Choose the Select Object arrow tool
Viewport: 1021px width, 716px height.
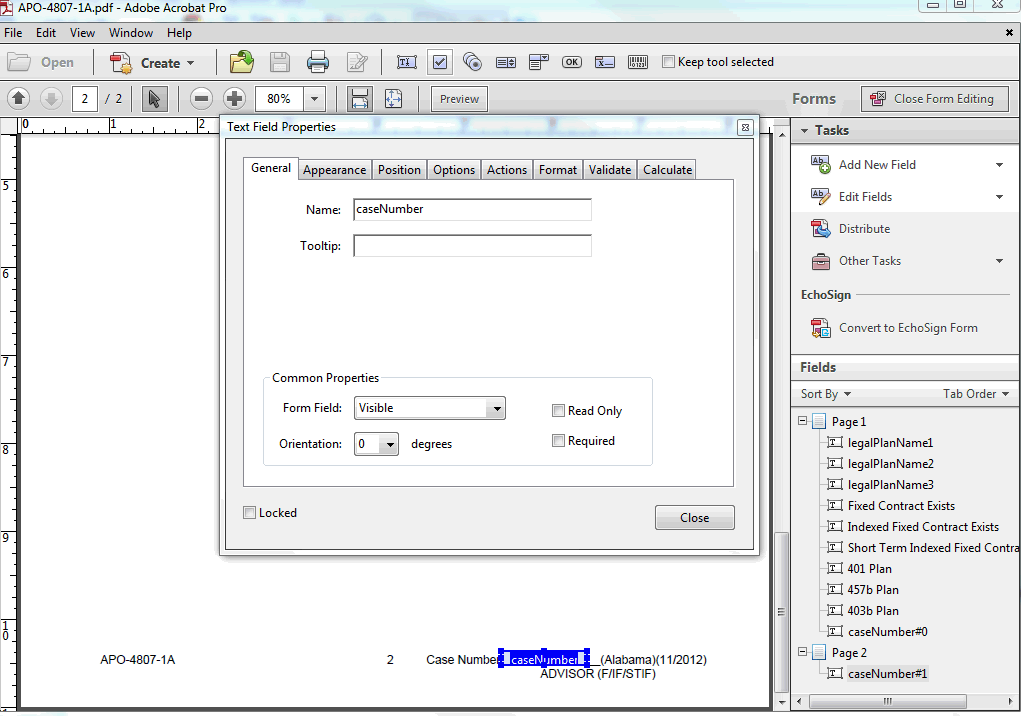click(153, 99)
